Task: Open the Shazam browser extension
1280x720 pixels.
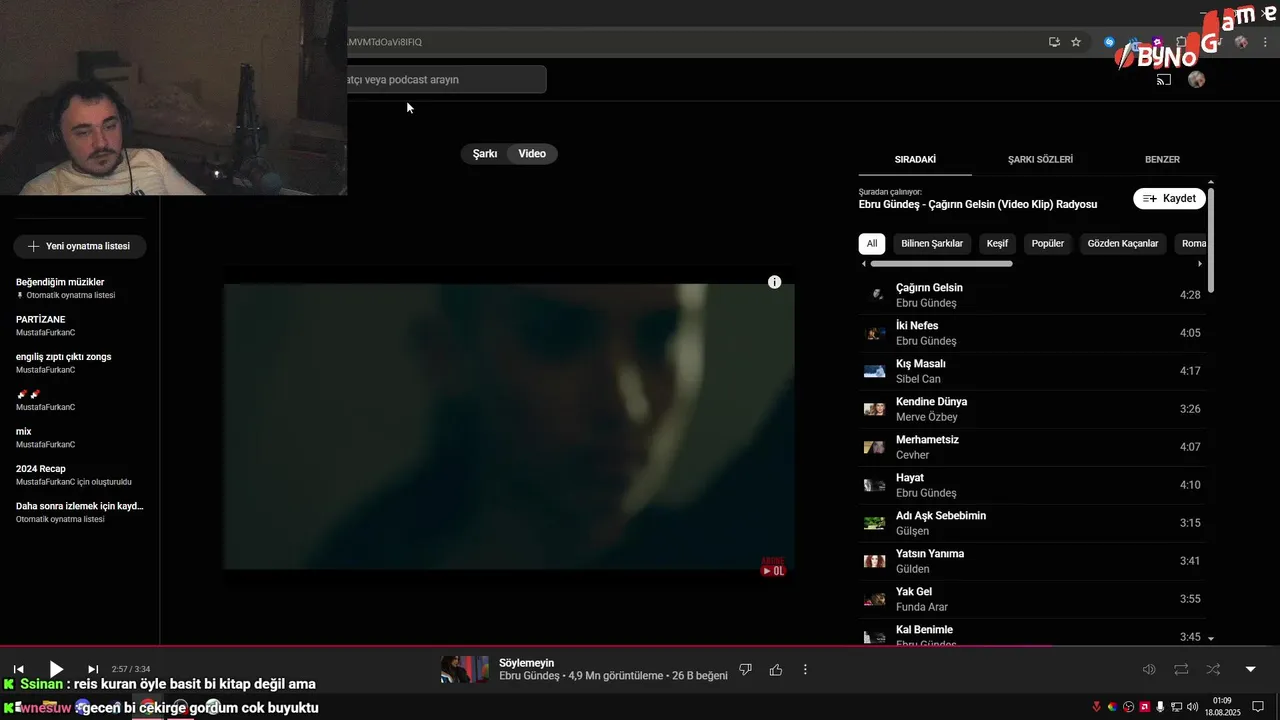Action: (1109, 42)
